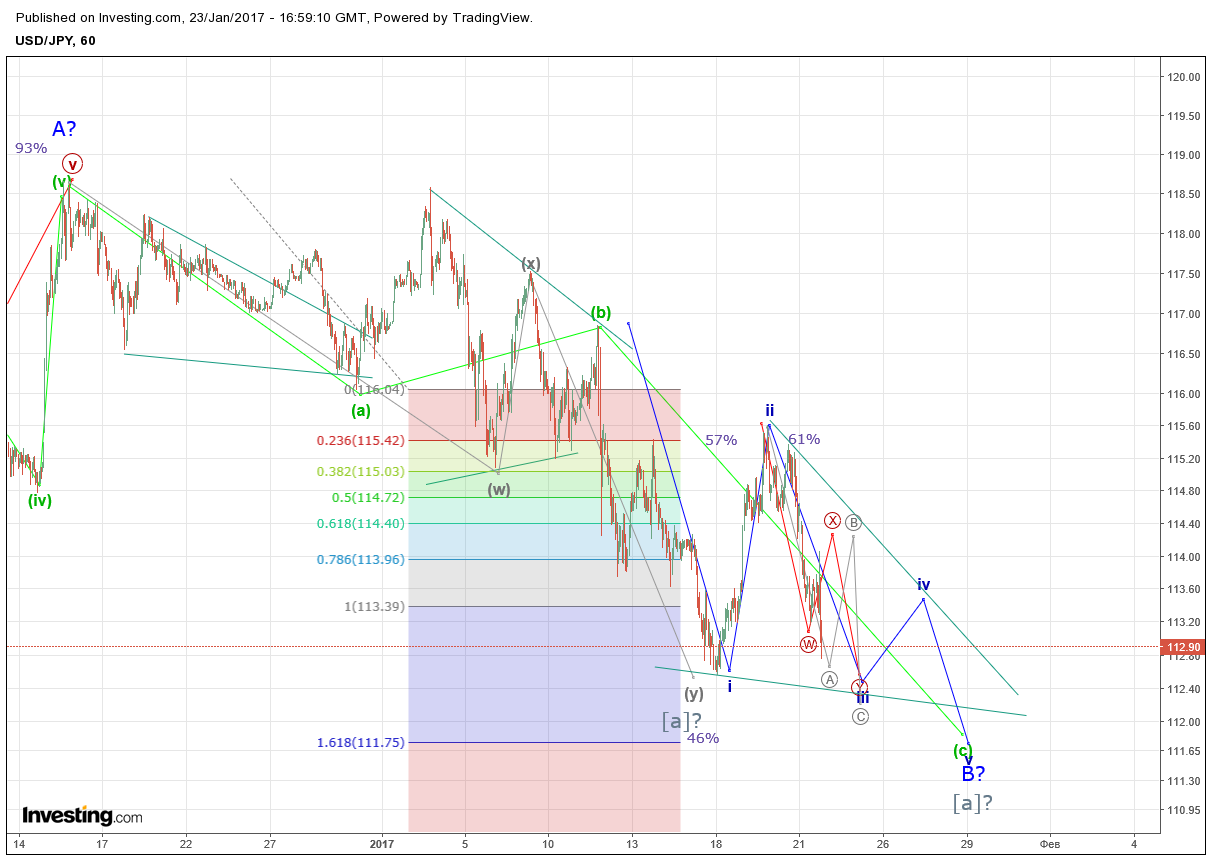Click the red circled v wave marker

[72, 163]
